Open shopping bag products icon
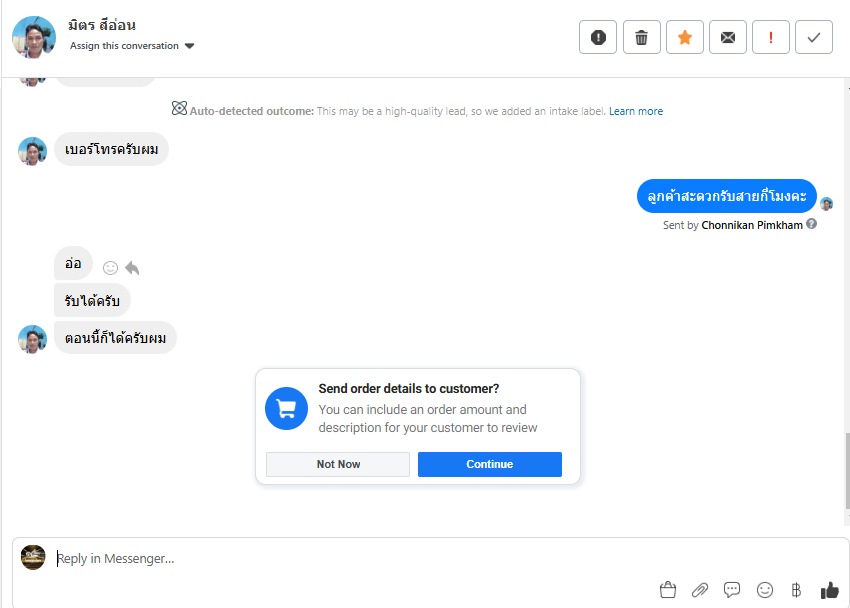 (x=668, y=590)
